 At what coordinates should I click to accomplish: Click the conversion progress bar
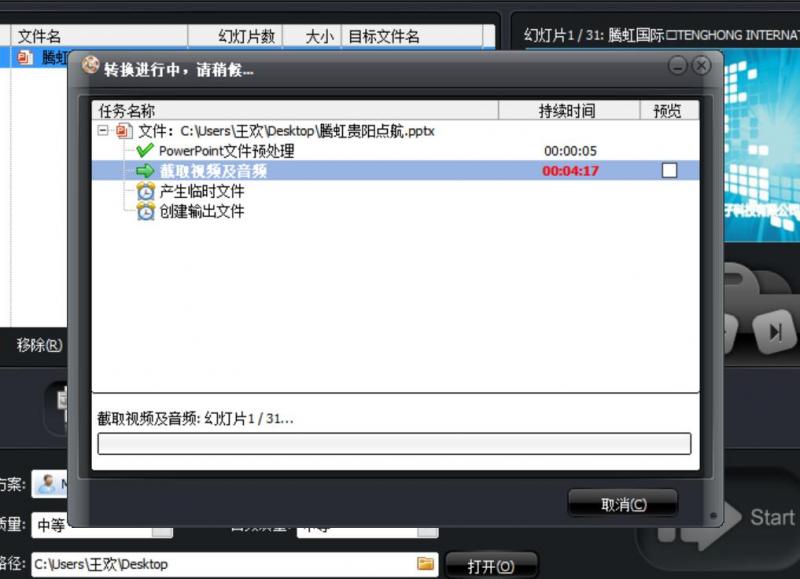coord(393,444)
